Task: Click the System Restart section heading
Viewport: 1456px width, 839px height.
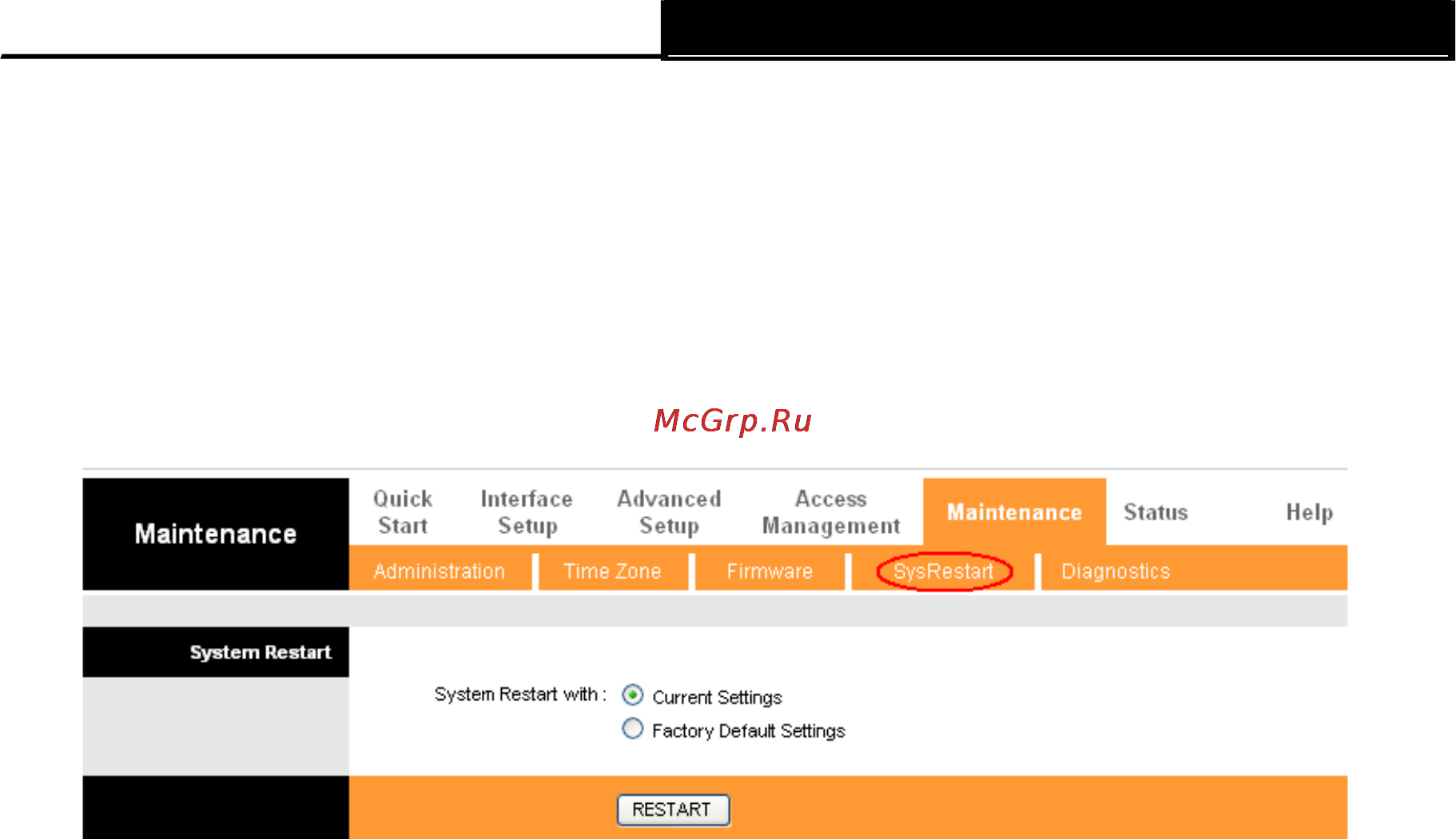Action: (261, 652)
